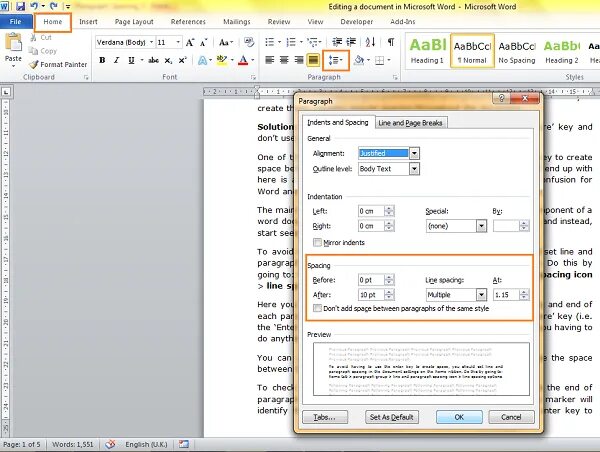Viewport: 600px width, 452px height.
Task: Click Clear Formatting icon
Action: [249, 42]
